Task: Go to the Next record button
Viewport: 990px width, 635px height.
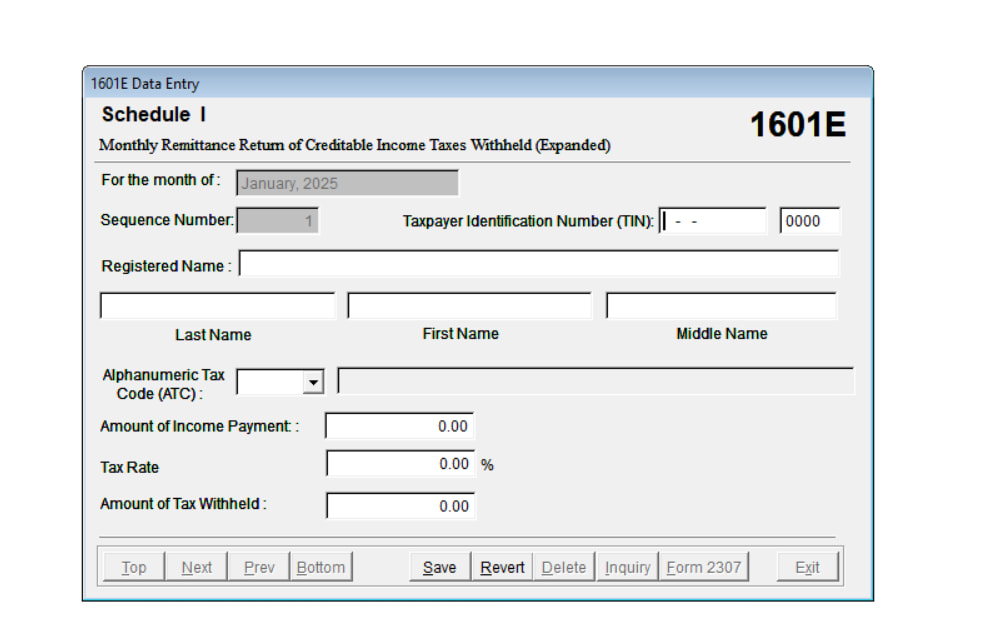Action: pos(196,567)
